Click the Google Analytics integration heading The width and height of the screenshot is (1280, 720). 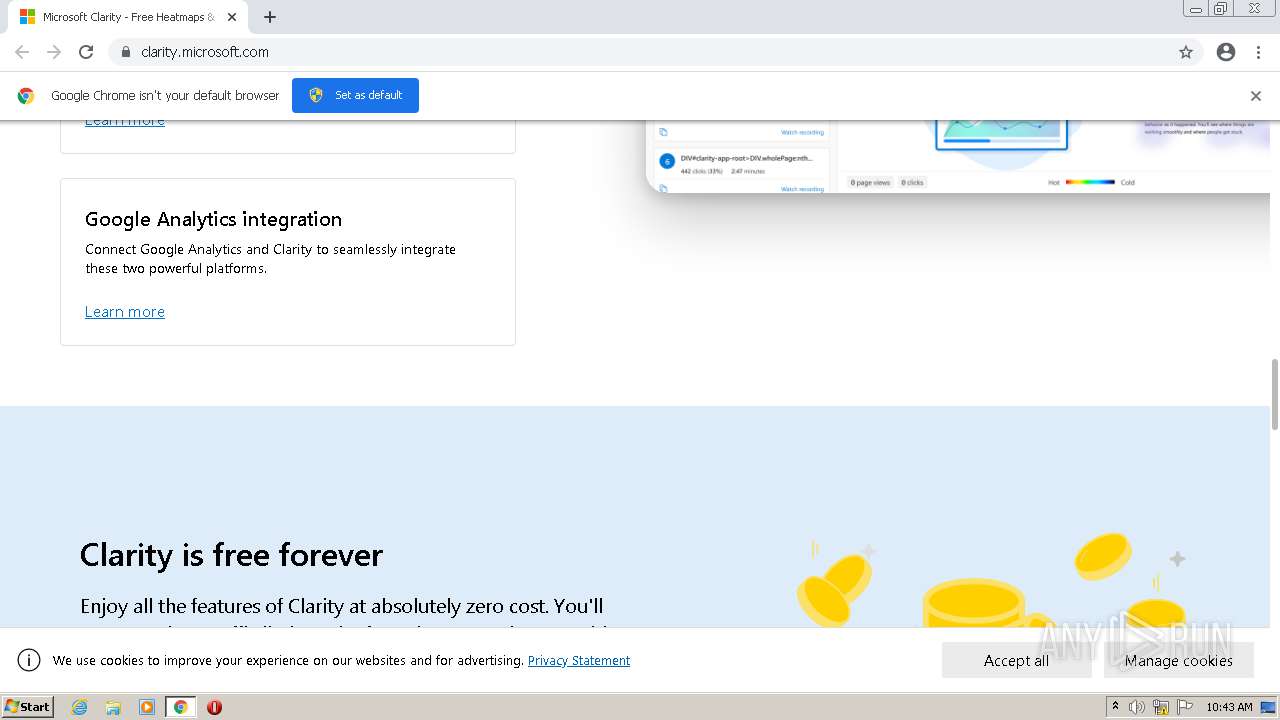pyautogui.click(x=213, y=219)
